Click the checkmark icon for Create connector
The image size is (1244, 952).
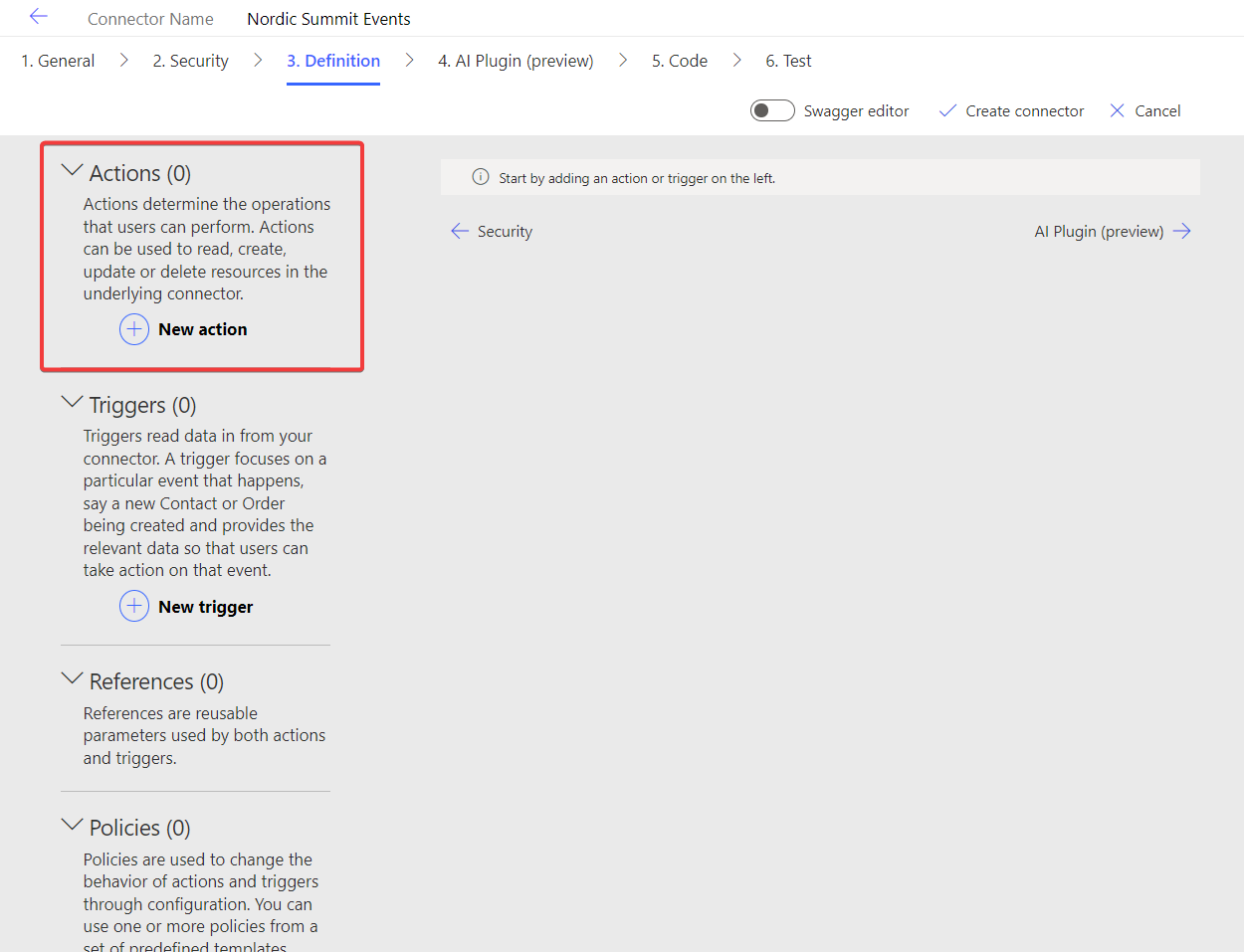(x=947, y=110)
